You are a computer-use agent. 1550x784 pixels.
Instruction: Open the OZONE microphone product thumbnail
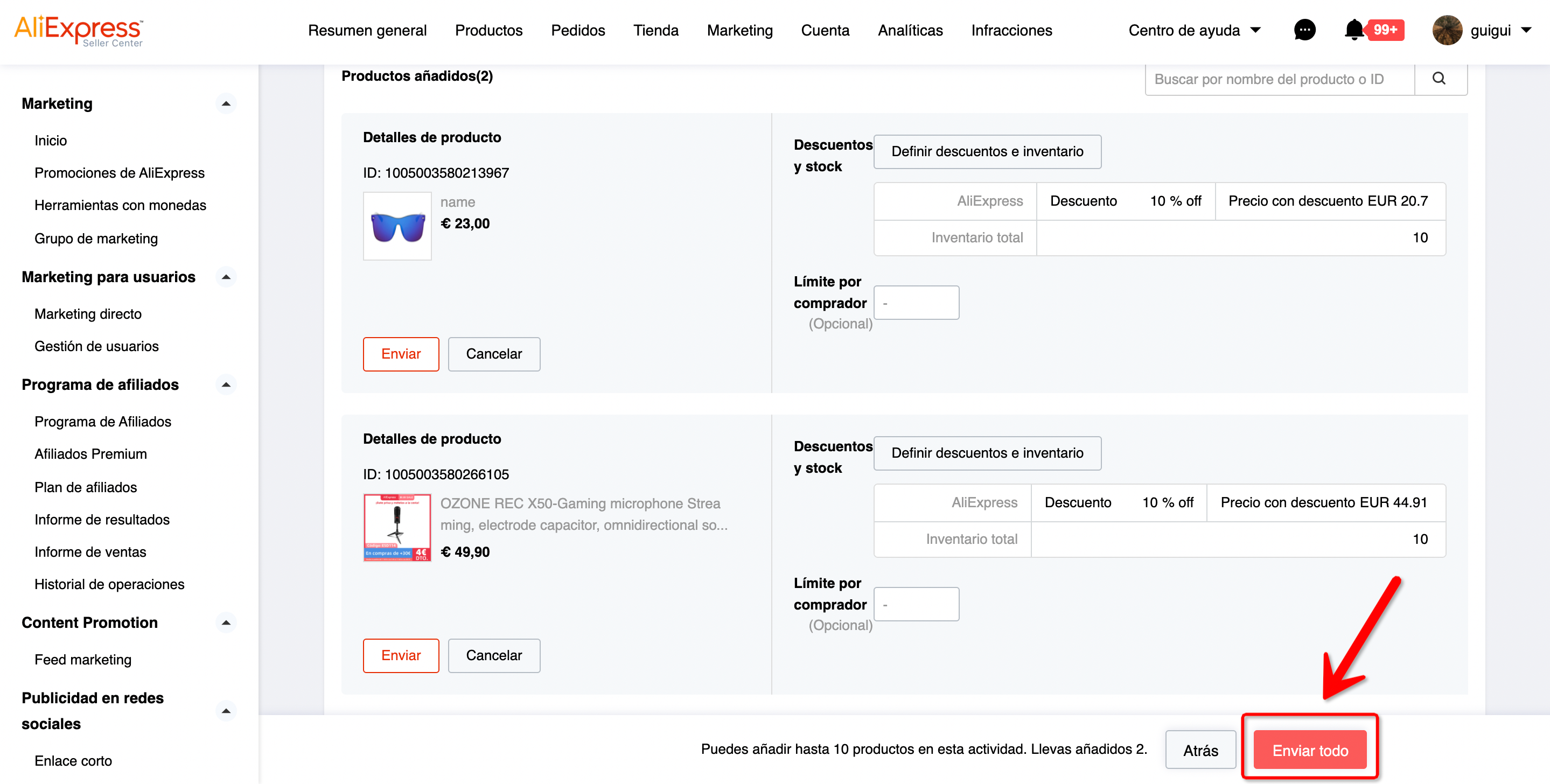pyautogui.click(x=397, y=528)
